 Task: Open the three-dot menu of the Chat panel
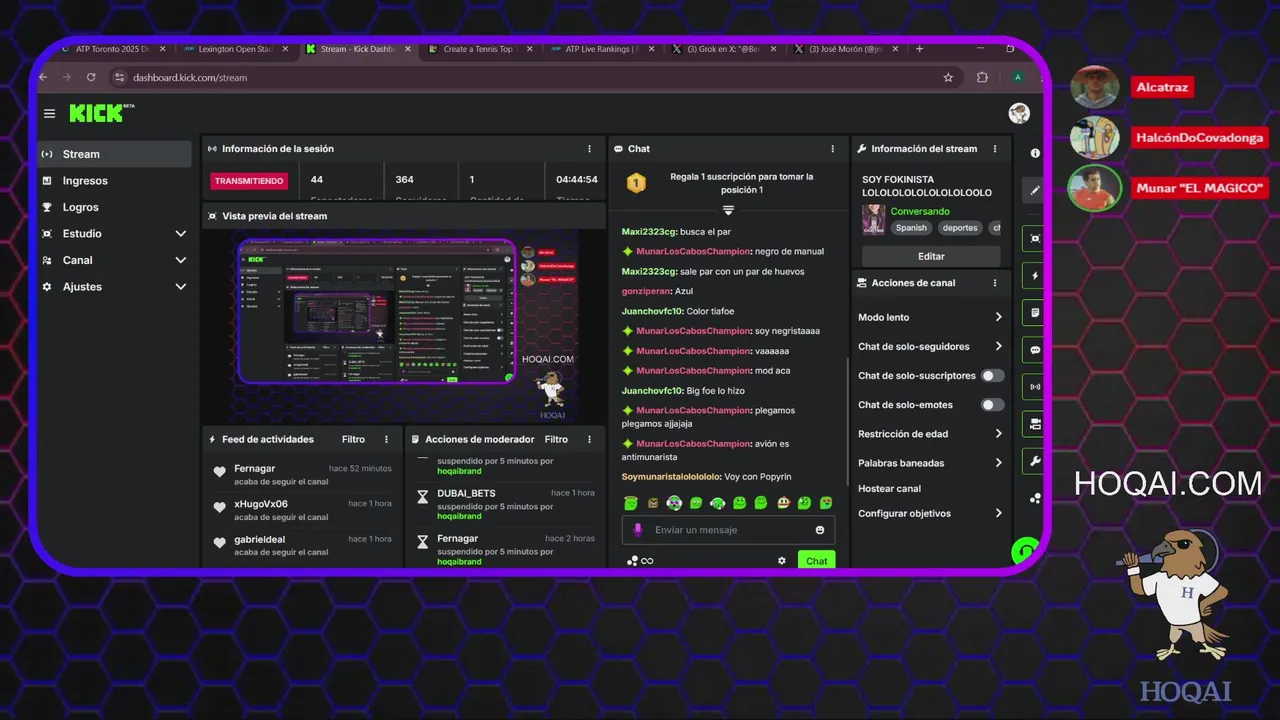[832, 148]
